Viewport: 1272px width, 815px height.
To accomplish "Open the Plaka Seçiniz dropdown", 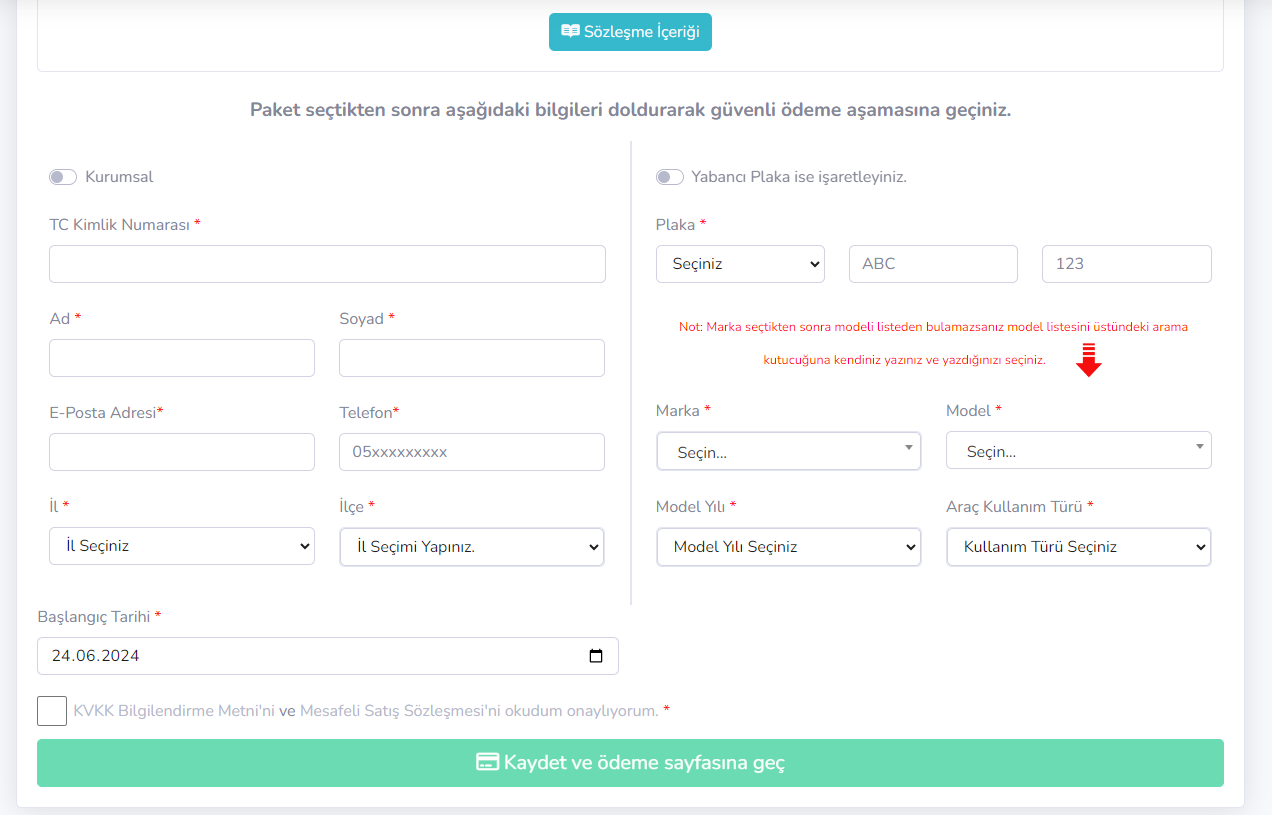I will 740,264.
